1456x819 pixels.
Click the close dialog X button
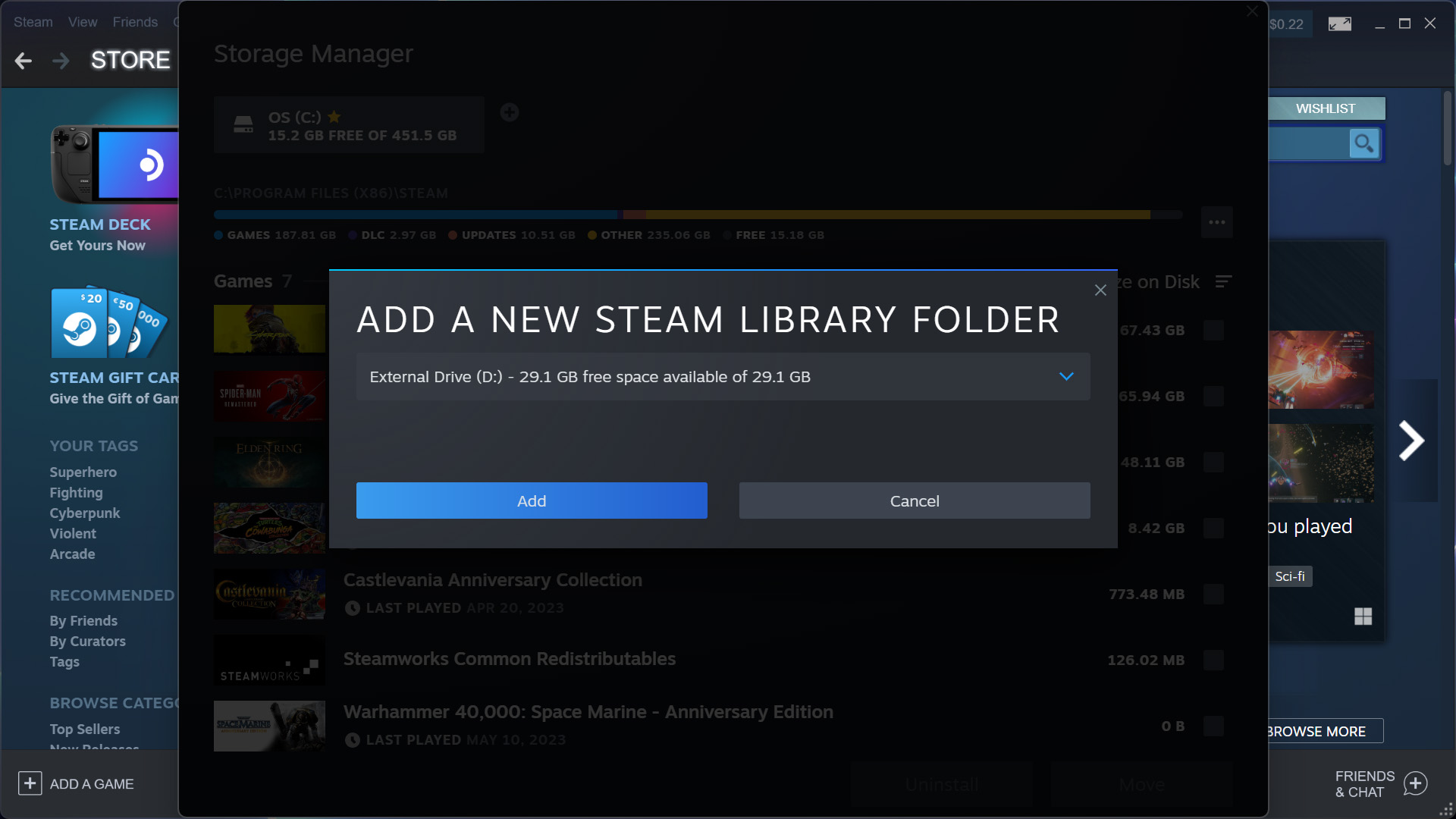pos(1100,290)
